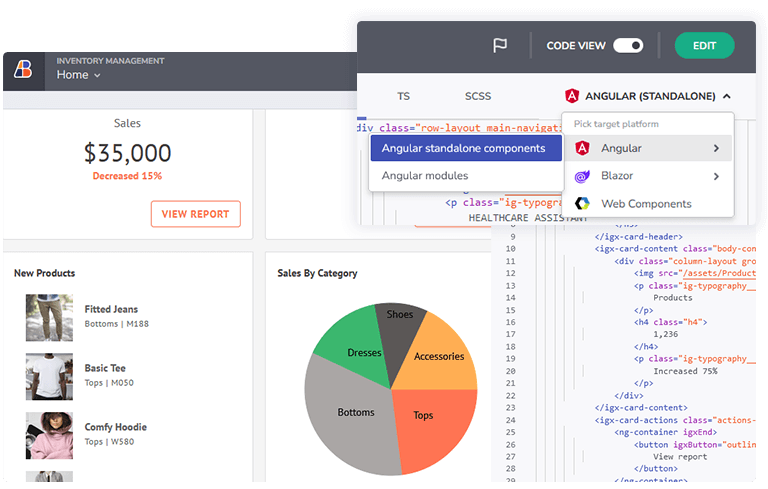Screen dimensions: 768x489
Task: Click the Angular logo beside ANGULAR (STANDALONE)
Action: click(x=572, y=96)
